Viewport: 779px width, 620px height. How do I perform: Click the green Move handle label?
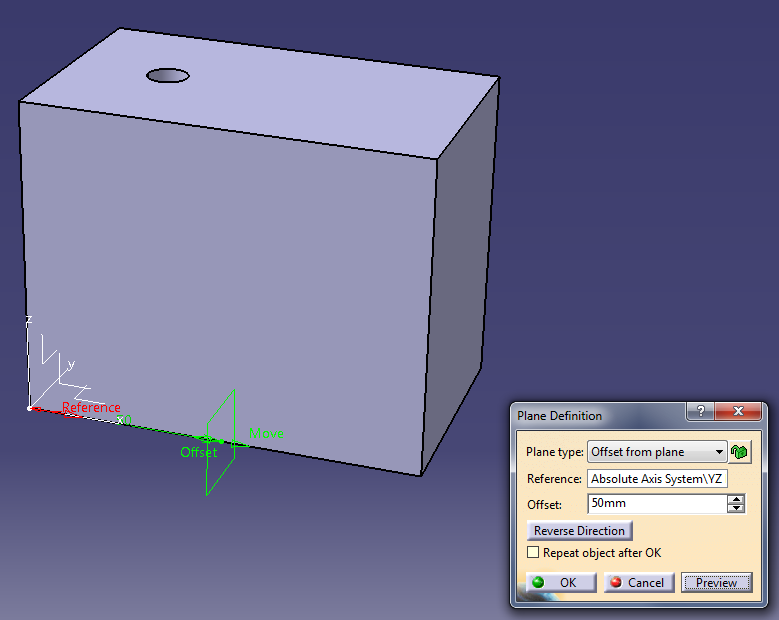266,433
